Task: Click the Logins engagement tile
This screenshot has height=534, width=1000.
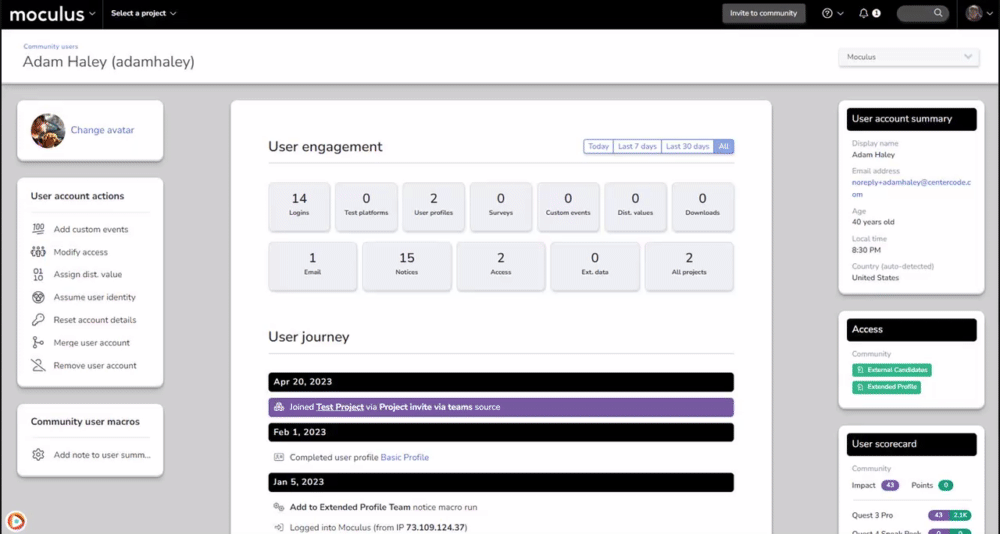Action: [299, 204]
